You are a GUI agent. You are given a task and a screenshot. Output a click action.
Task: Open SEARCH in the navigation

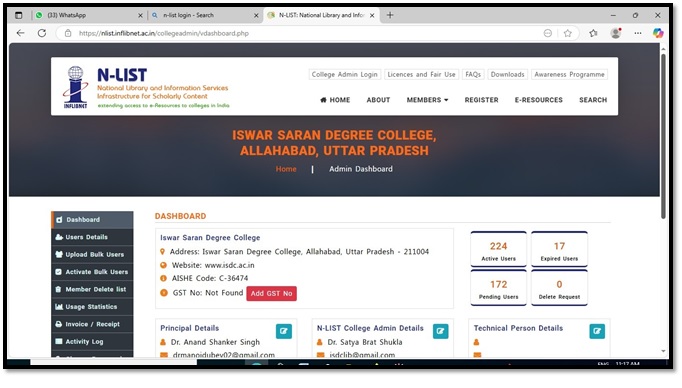pos(593,100)
